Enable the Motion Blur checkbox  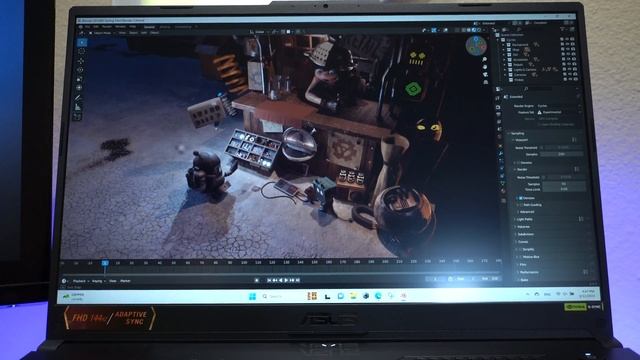click(520, 257)
